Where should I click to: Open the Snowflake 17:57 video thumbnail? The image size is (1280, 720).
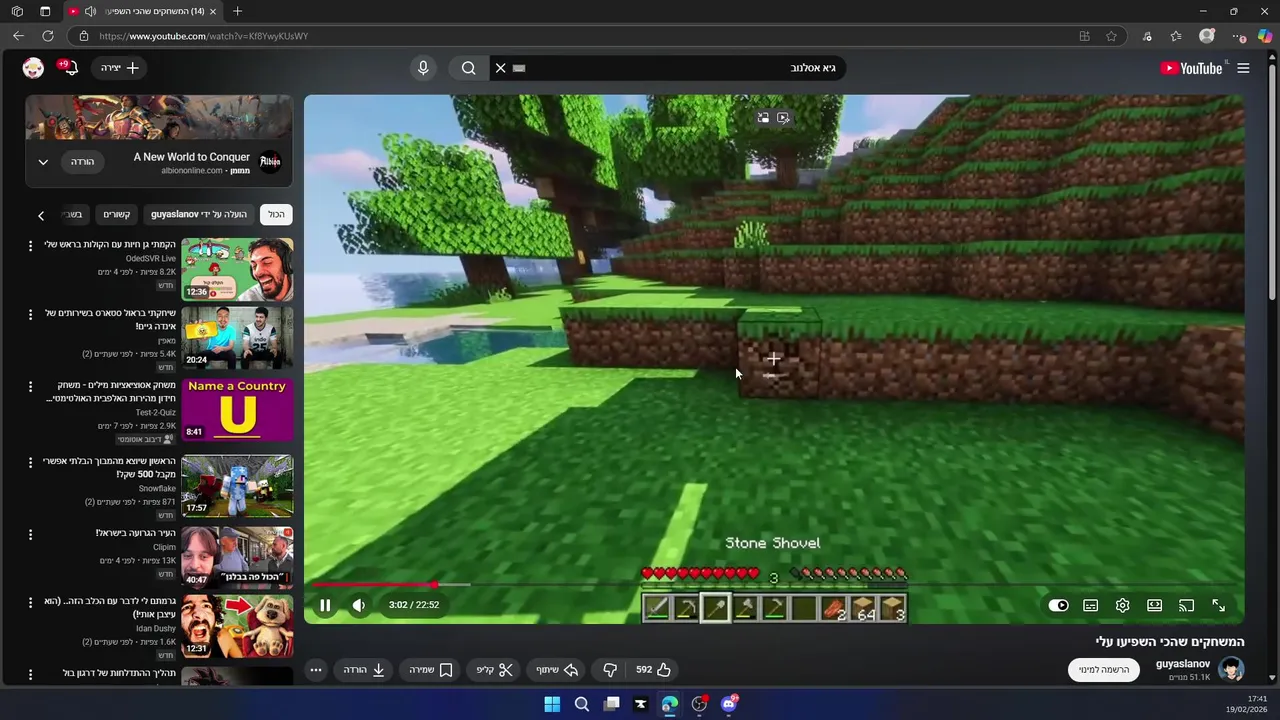point(237,486)
